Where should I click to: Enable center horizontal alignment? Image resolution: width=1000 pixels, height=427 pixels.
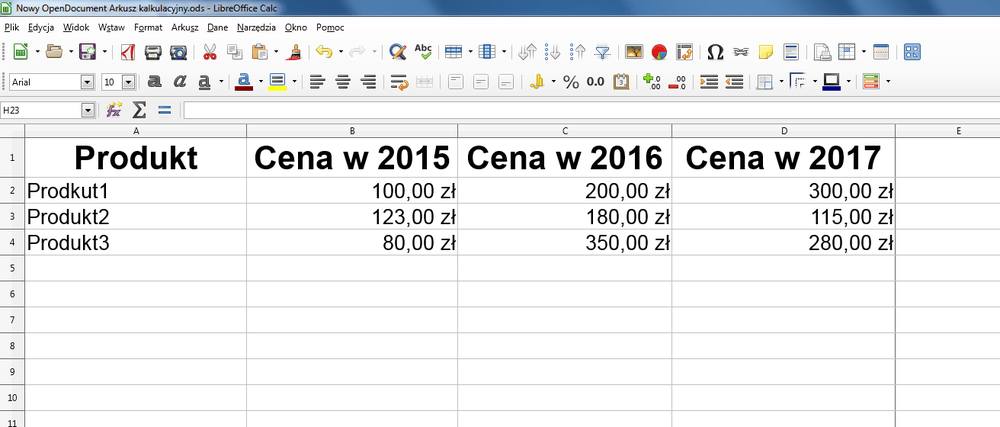[x=343, y=82]
